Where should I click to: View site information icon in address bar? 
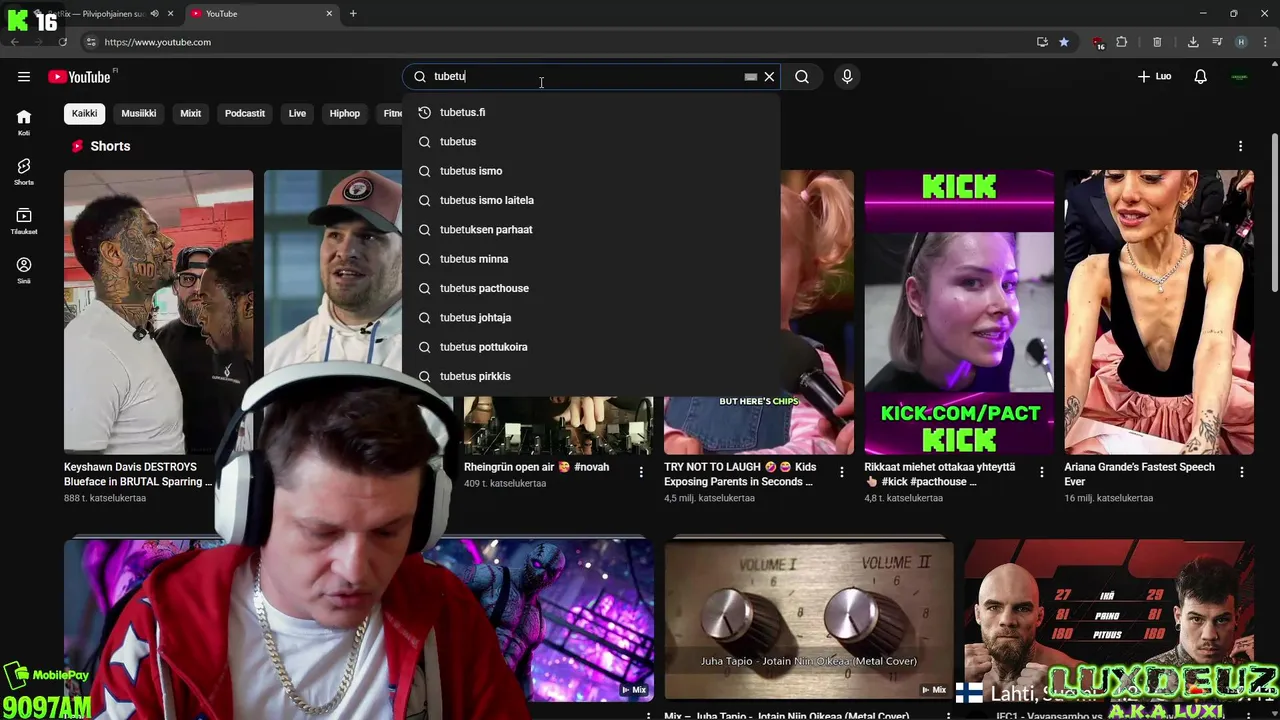coord(91,42)
